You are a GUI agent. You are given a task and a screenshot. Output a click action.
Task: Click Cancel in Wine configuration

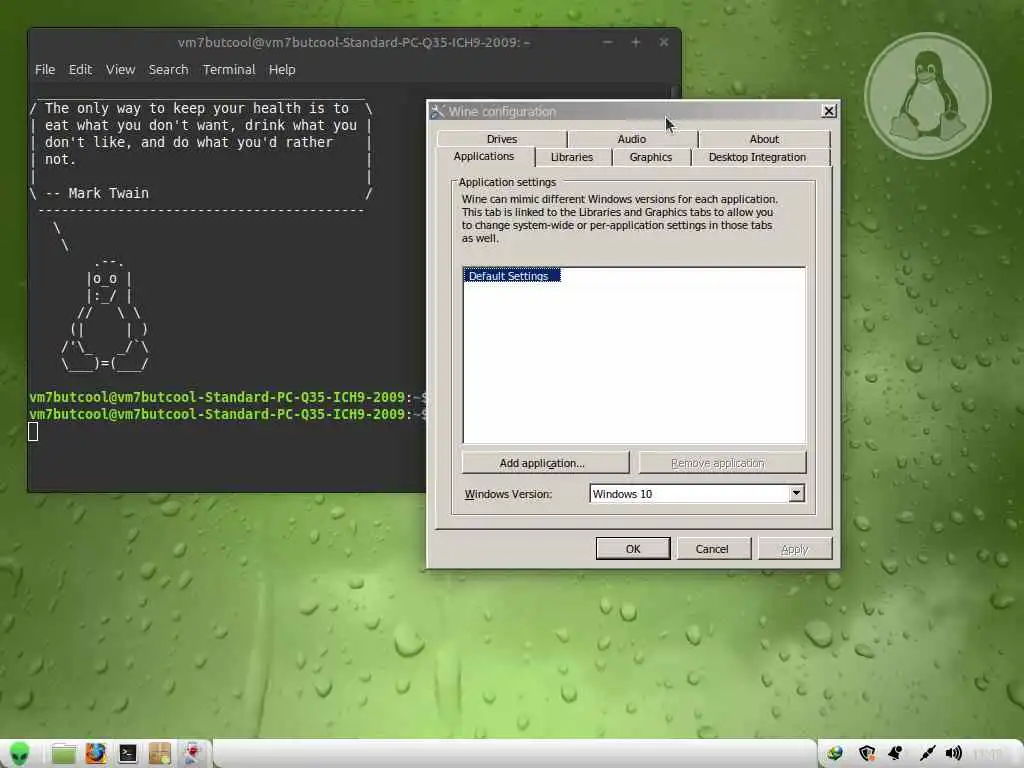[x=714, y=549]
